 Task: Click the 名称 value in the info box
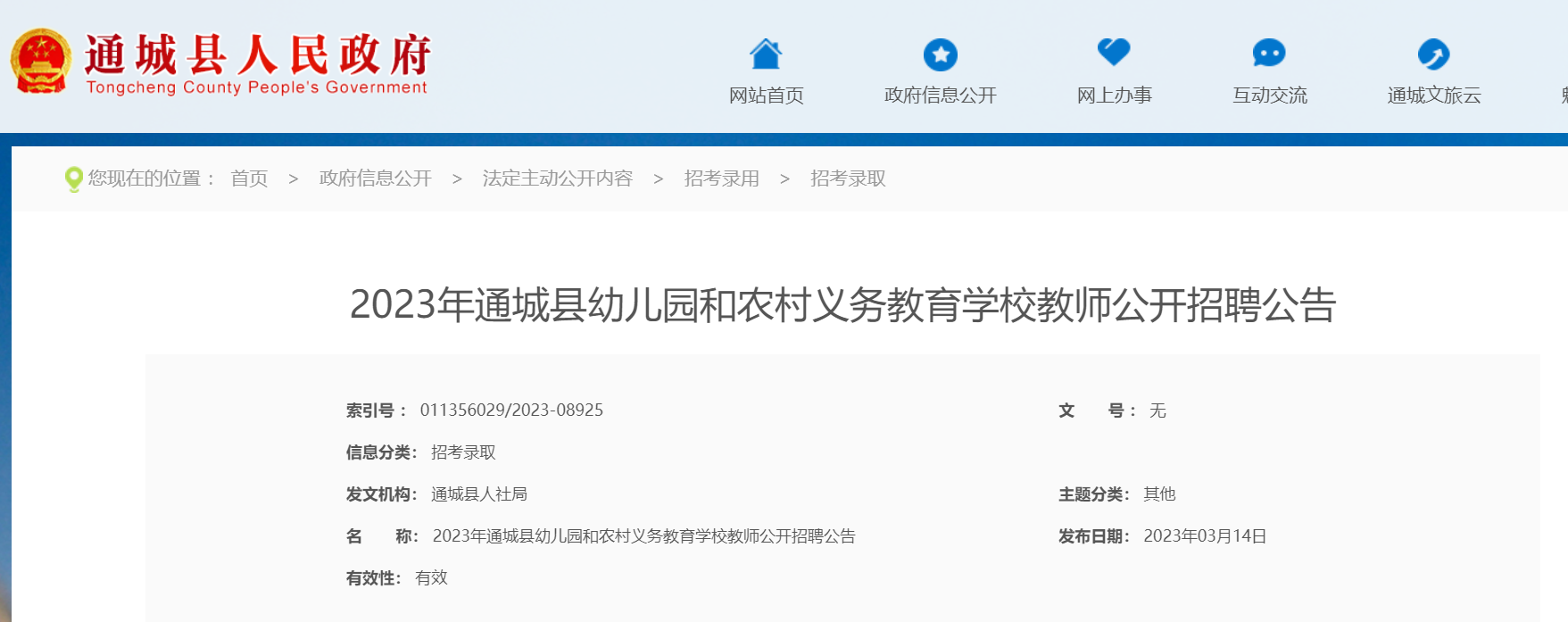point(643,536)
